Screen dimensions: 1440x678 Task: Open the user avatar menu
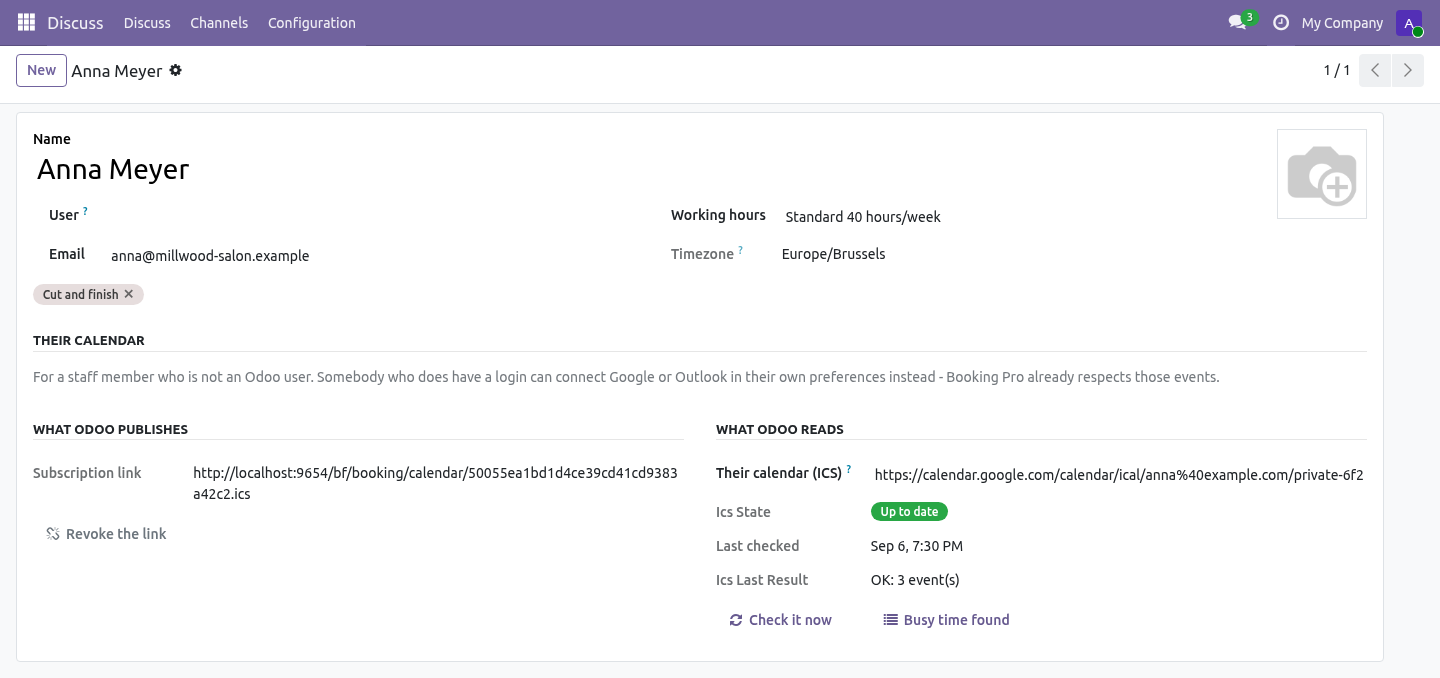1409,23
